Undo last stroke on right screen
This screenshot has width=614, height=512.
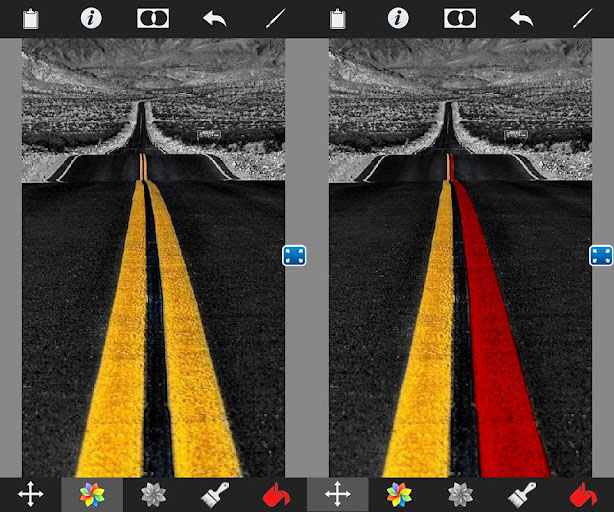pos(522,19)
